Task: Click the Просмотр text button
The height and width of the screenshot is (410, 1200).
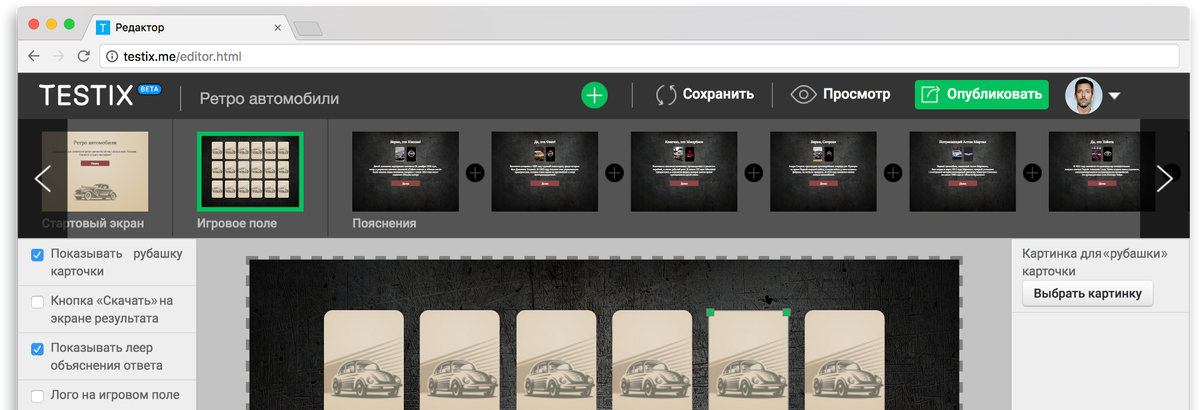Action: tap(857, 95)
